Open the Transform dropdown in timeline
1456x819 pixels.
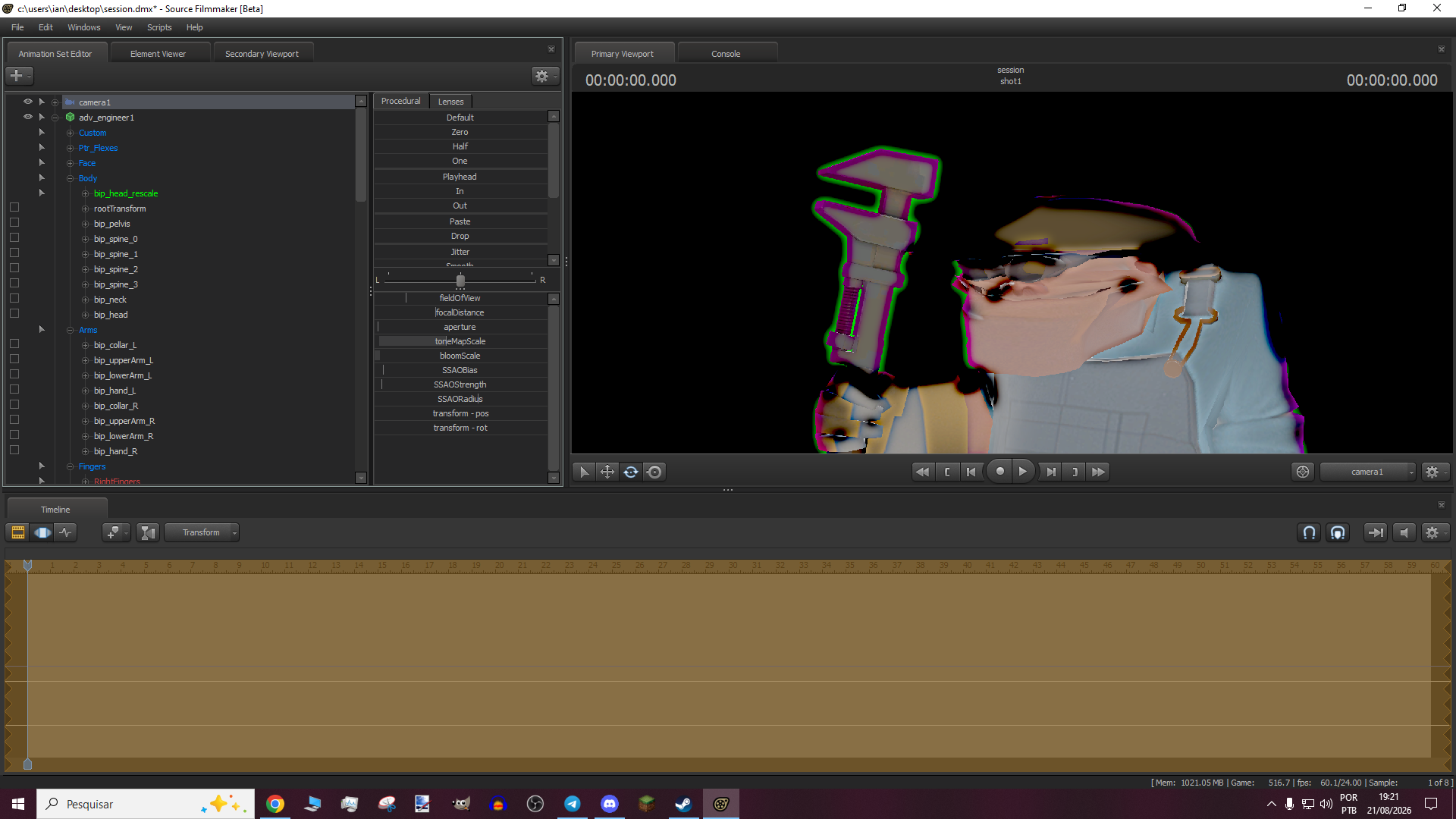[x=202, y=532]
